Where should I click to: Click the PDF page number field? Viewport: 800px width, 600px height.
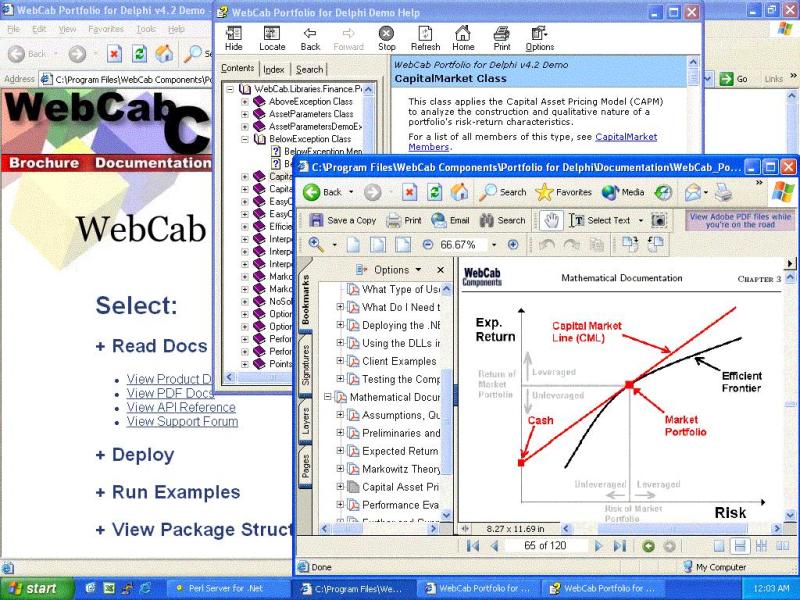point(545,546)
